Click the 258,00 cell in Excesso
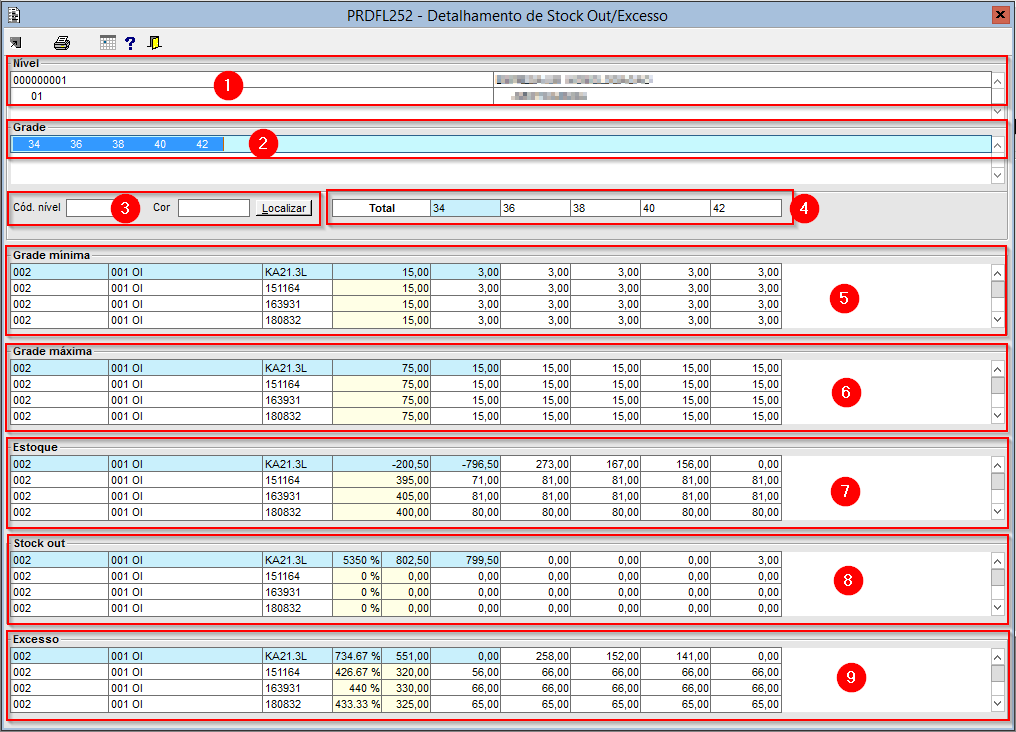Viewport: 1016px width, 732px height. (535, 656)
